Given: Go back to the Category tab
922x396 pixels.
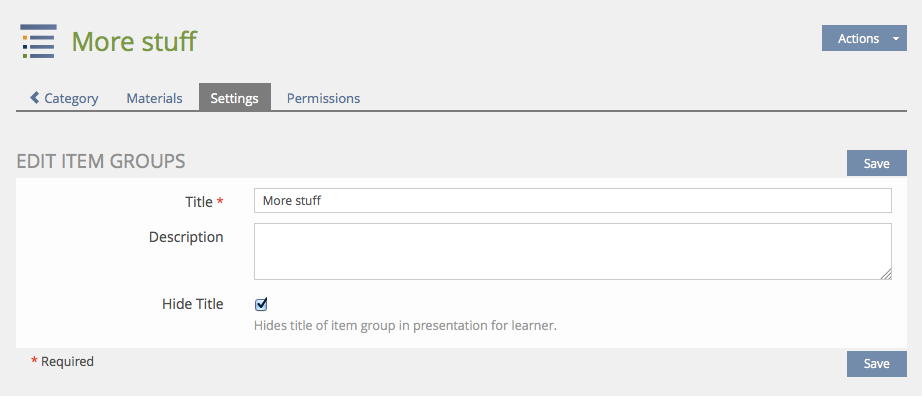Looking at the screenshot, I should 64,98.
